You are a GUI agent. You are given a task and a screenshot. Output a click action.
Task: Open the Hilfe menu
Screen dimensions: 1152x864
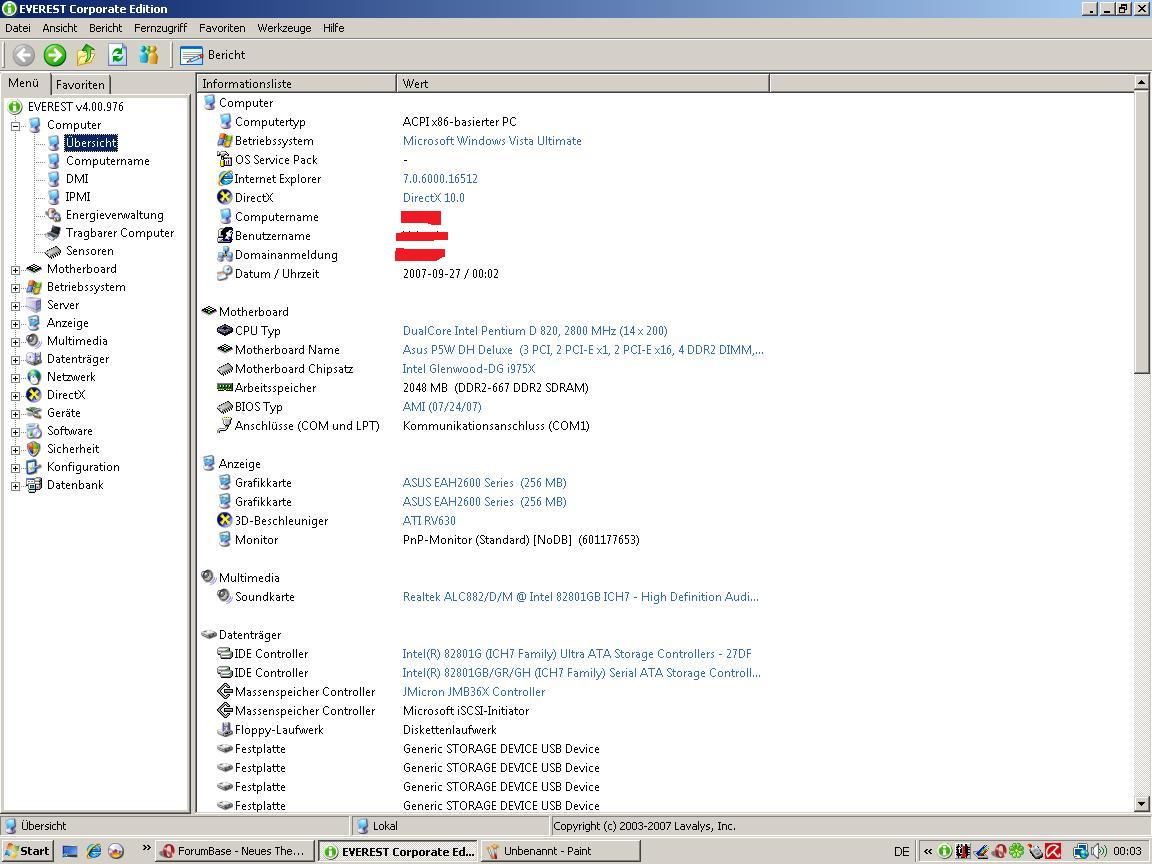[x=334, y=28]
